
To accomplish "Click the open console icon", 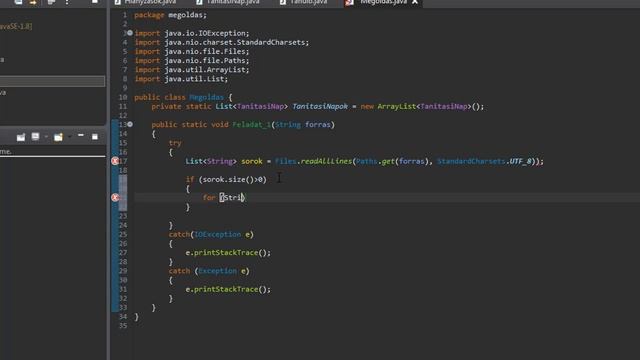I will click(x=58, y=137).
